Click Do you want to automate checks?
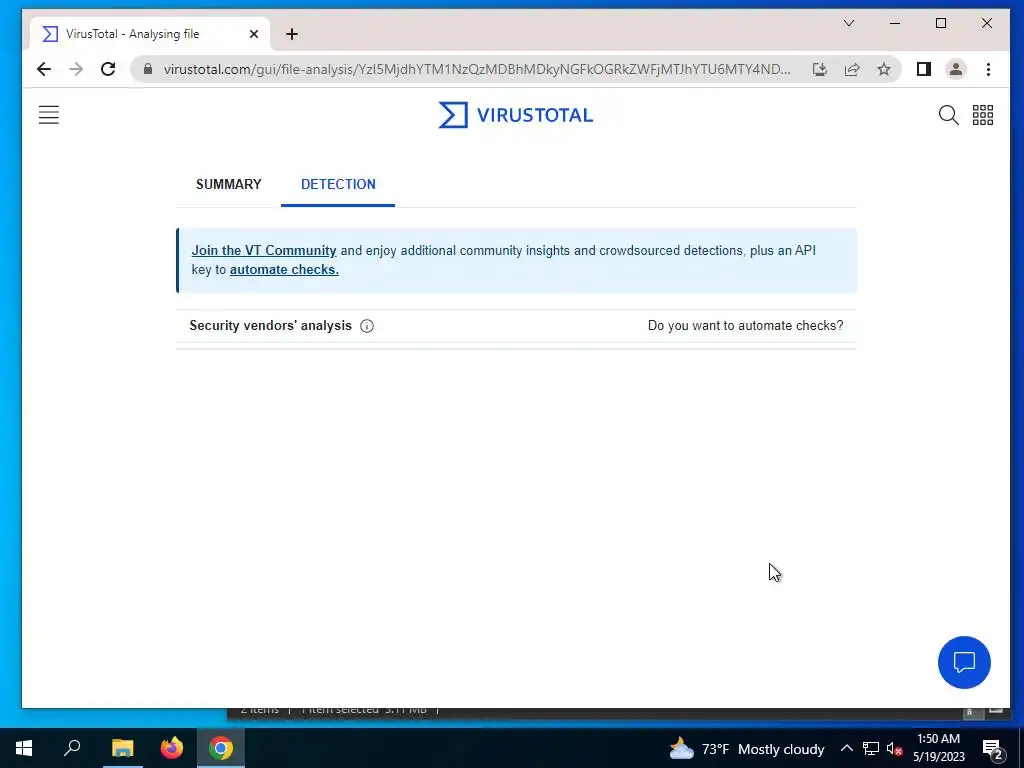The height and width of the screenshot is (768, 1024). (x=745, y=326)
